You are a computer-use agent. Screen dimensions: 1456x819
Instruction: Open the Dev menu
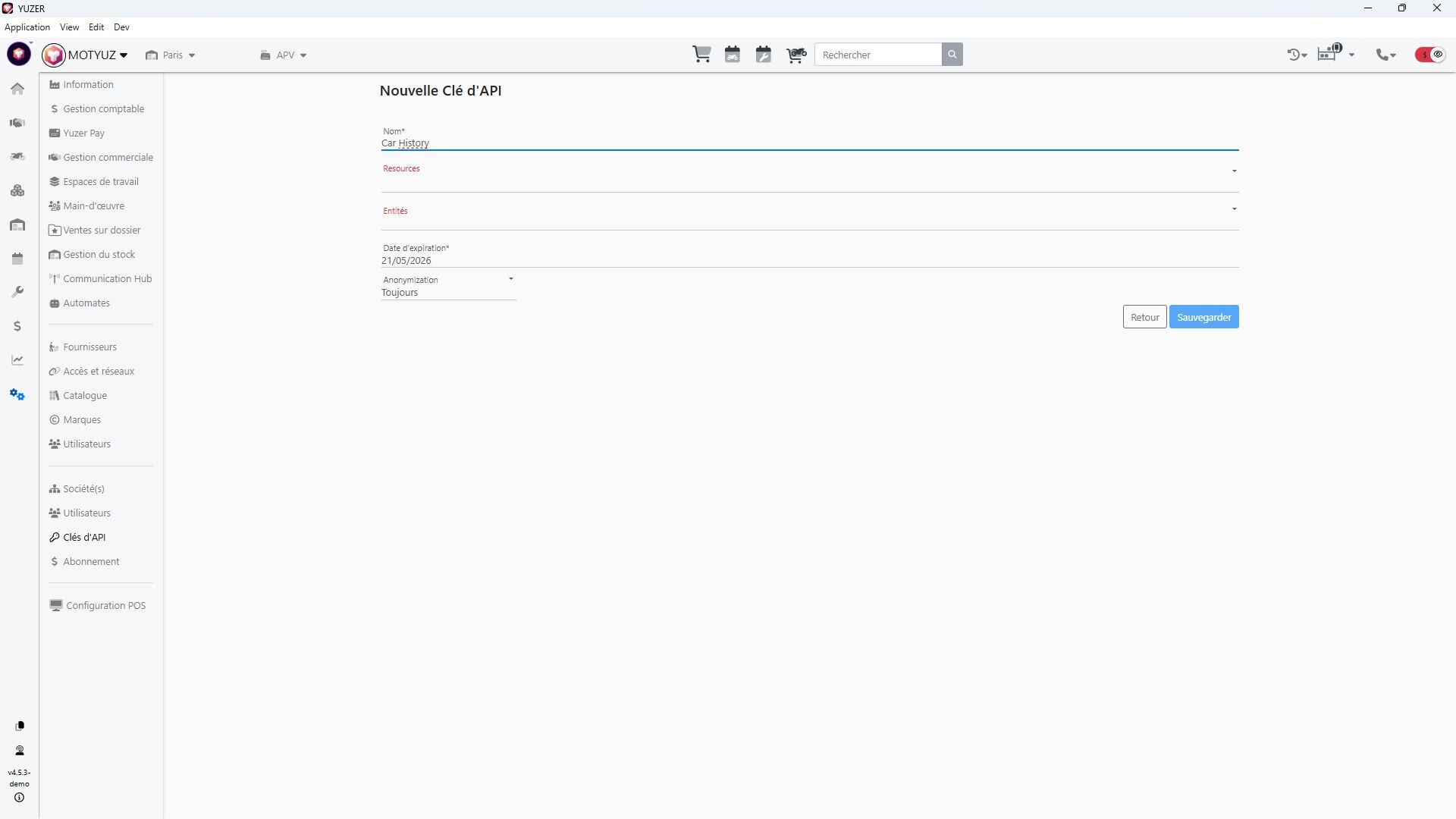[x=121, y=27]
